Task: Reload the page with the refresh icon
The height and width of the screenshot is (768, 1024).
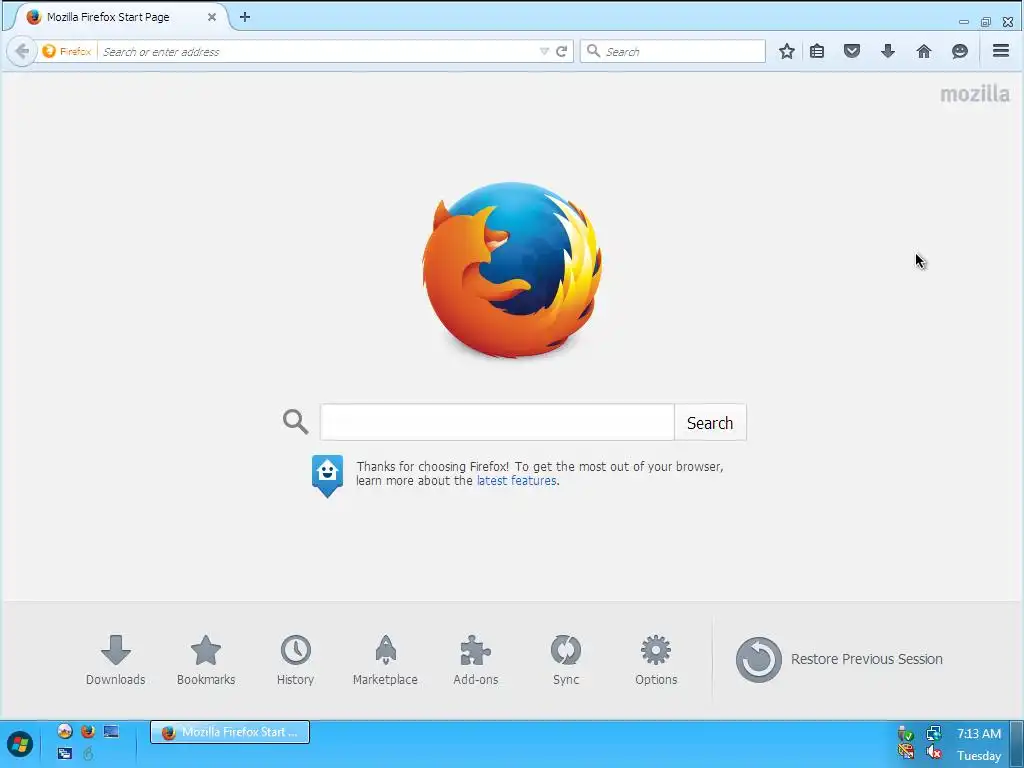Action: [562, 51]
